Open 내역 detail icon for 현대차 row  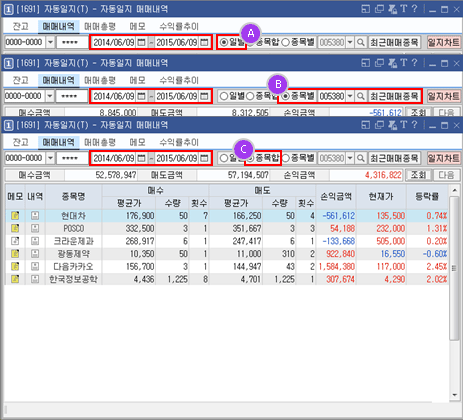click(x=35, y=216)
